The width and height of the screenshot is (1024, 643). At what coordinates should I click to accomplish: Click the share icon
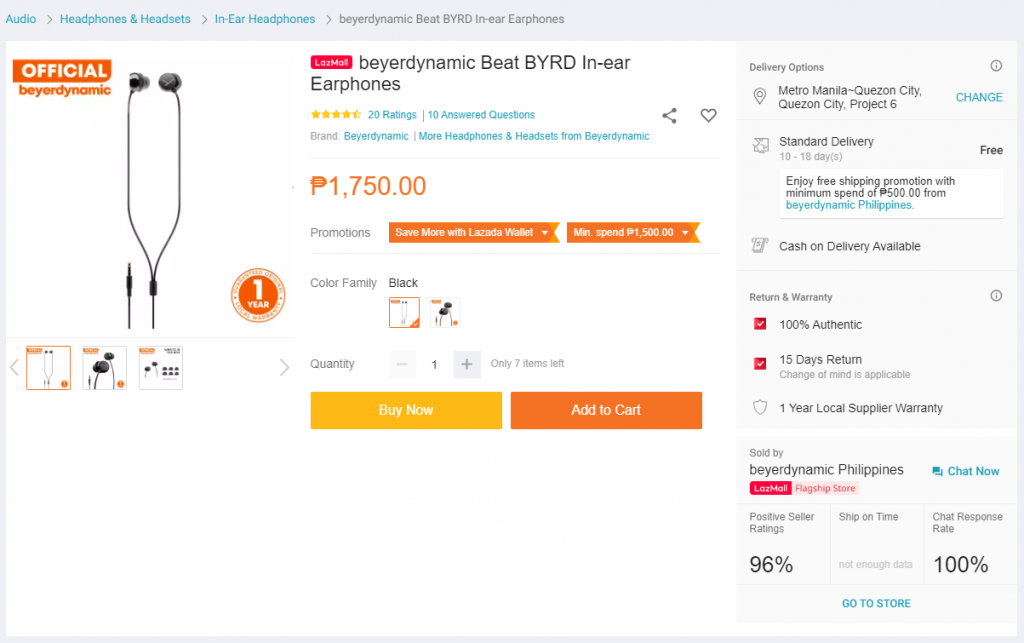pos(669,115)
